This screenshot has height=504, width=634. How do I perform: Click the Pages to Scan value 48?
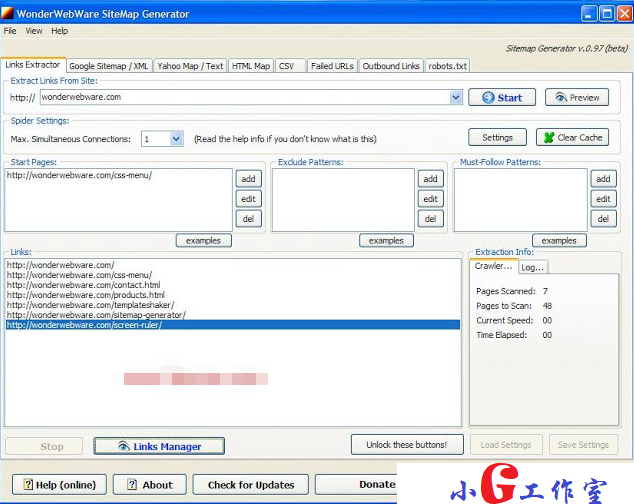click(547, 305)
